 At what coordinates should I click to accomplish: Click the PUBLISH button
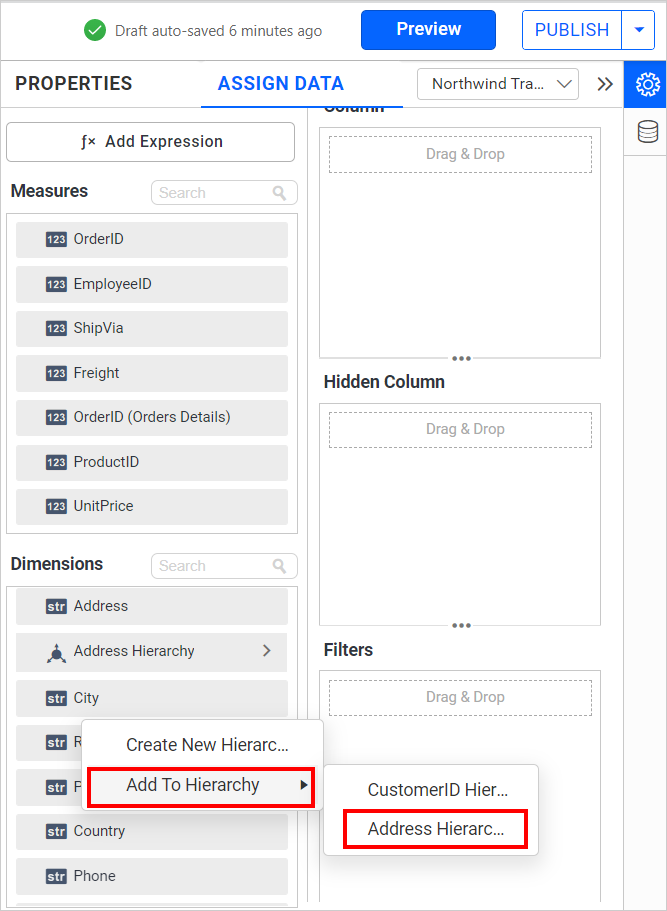click(570, 30)
